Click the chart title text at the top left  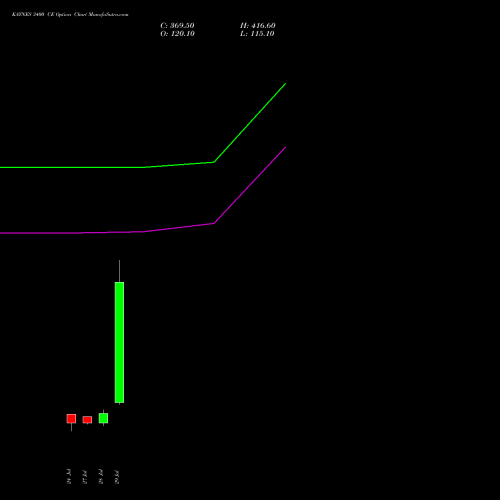[70, 14]
